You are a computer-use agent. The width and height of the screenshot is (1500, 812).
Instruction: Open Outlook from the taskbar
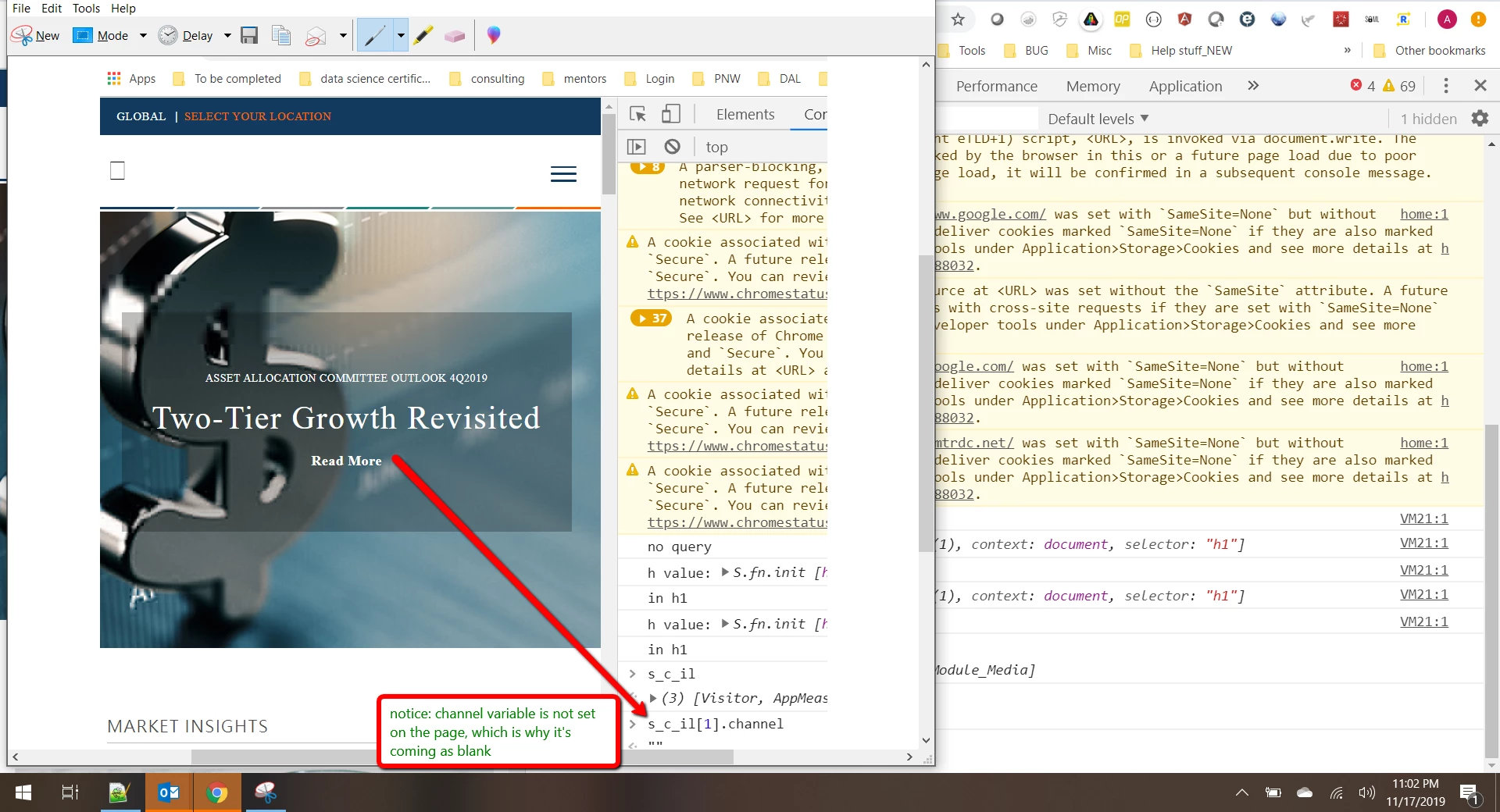point(169,793)
